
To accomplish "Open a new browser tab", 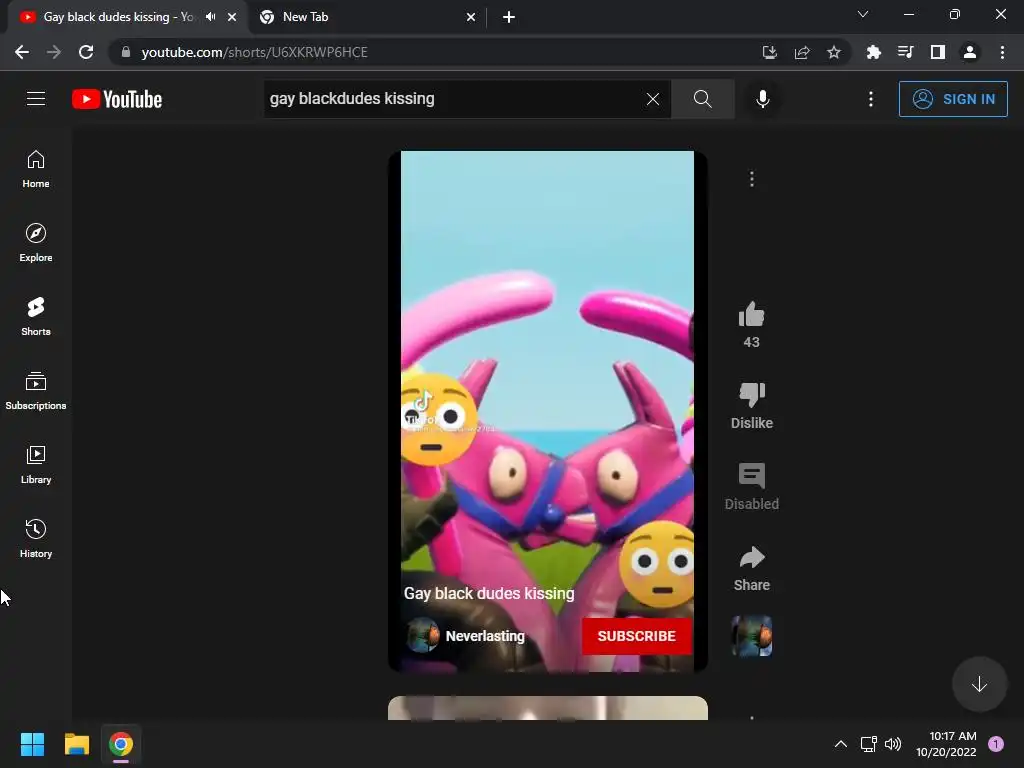I will pyautogui.click(x=509, y=17).
